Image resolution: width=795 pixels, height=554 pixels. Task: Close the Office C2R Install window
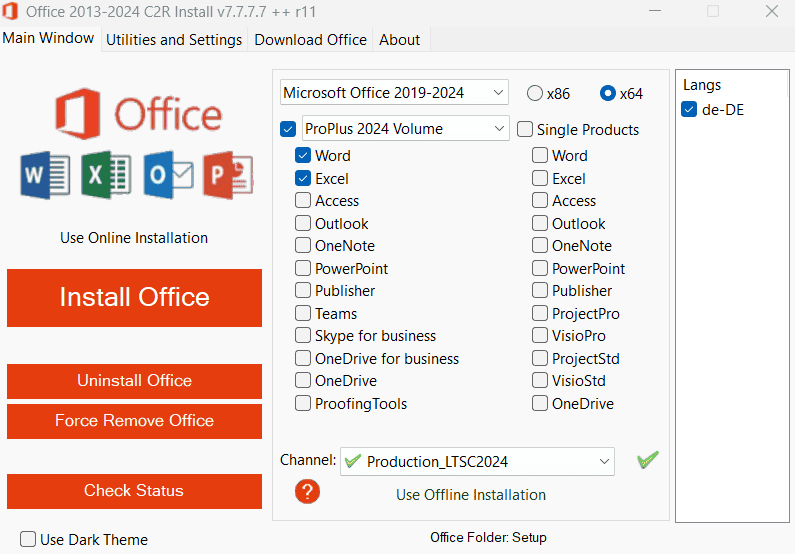pyautogui.click(x=772, y=11)
